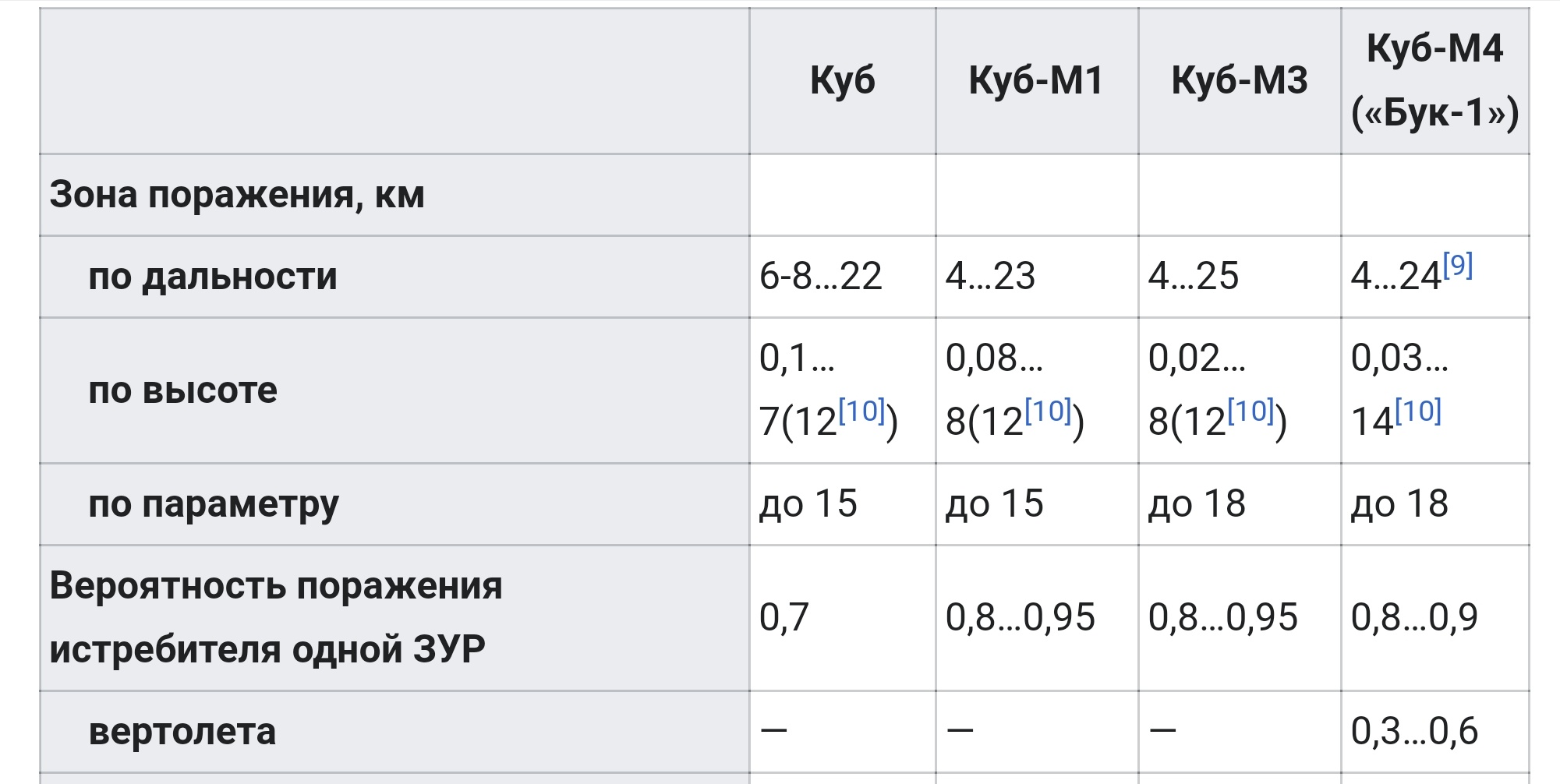
Task: Select the Куб-М1 column header
Action: click(x=1036, y=80)
